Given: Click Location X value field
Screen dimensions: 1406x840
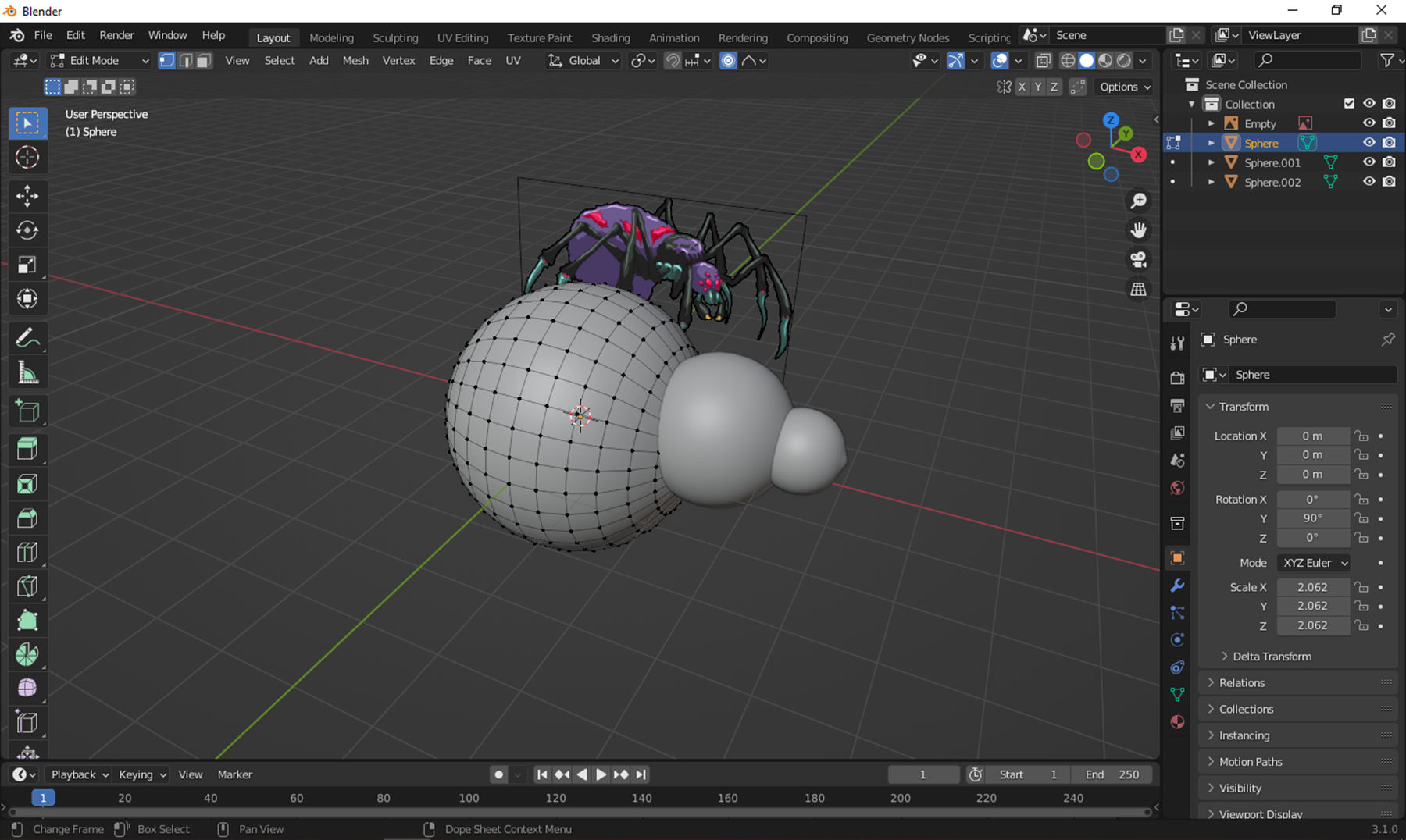Looking at the screenshot, I should coord(1312,436).
